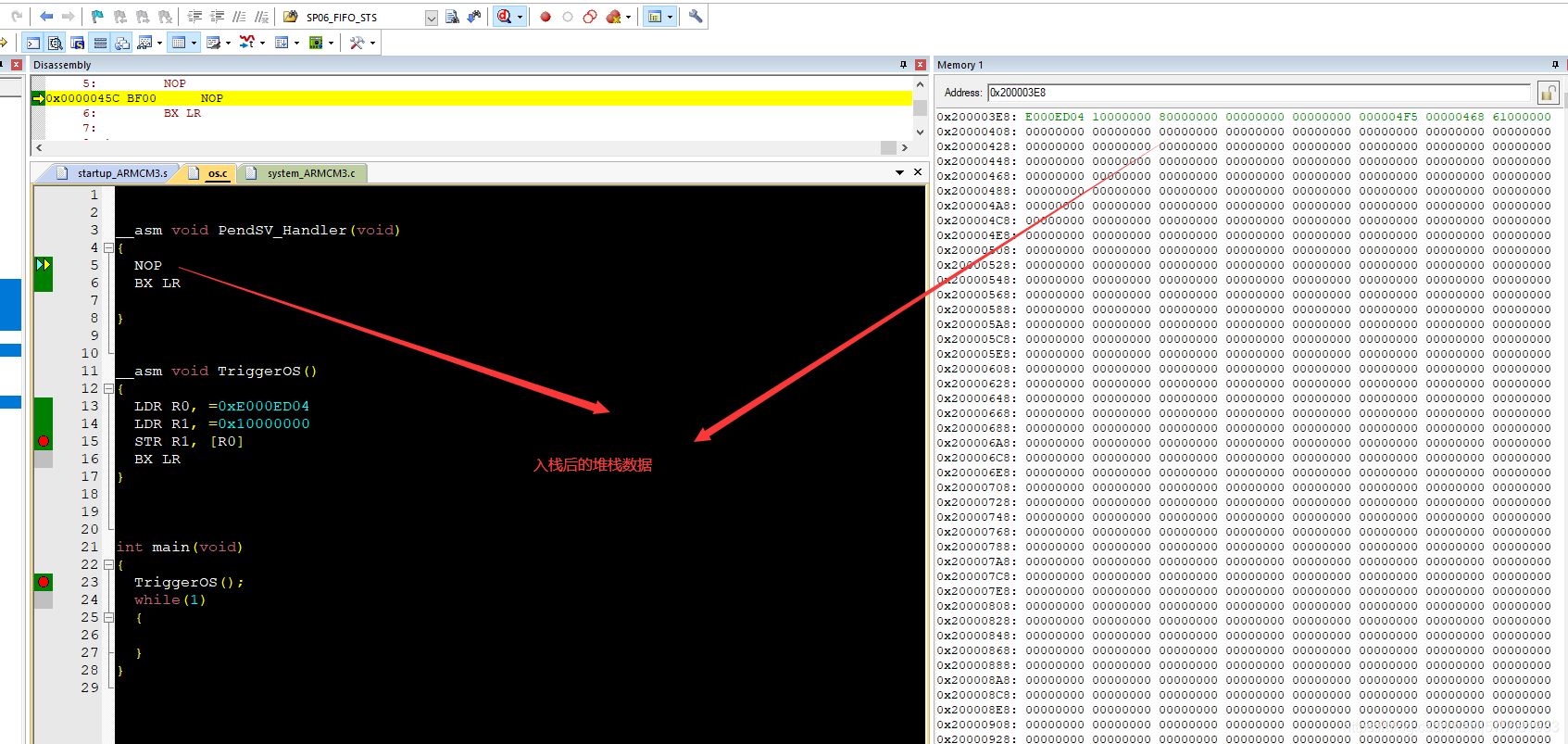Open the Find in Files icon
1568x744 pixels.
coord(290,17)
